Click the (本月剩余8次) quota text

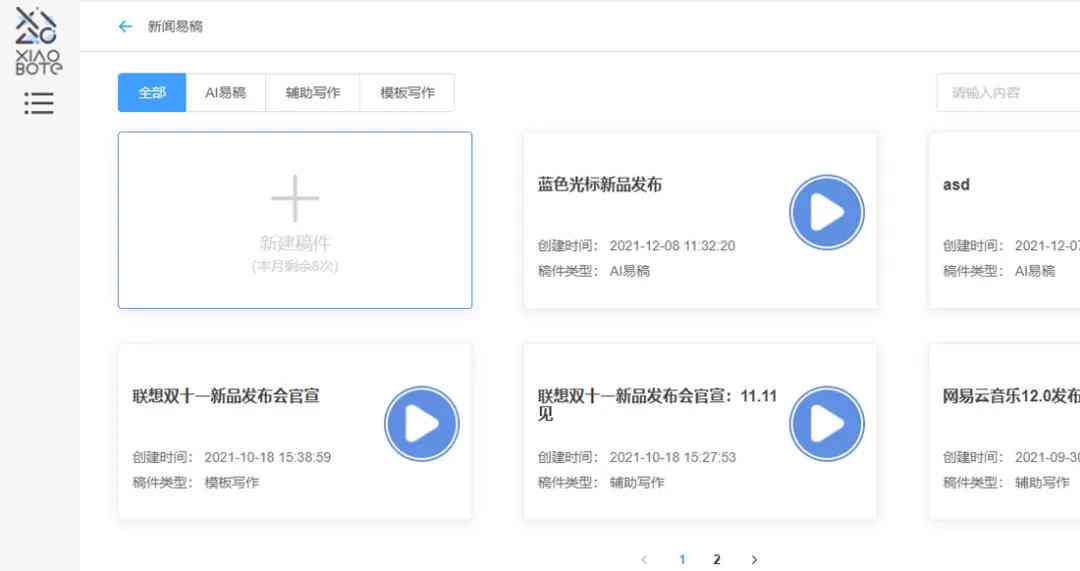tap(295, 266)
